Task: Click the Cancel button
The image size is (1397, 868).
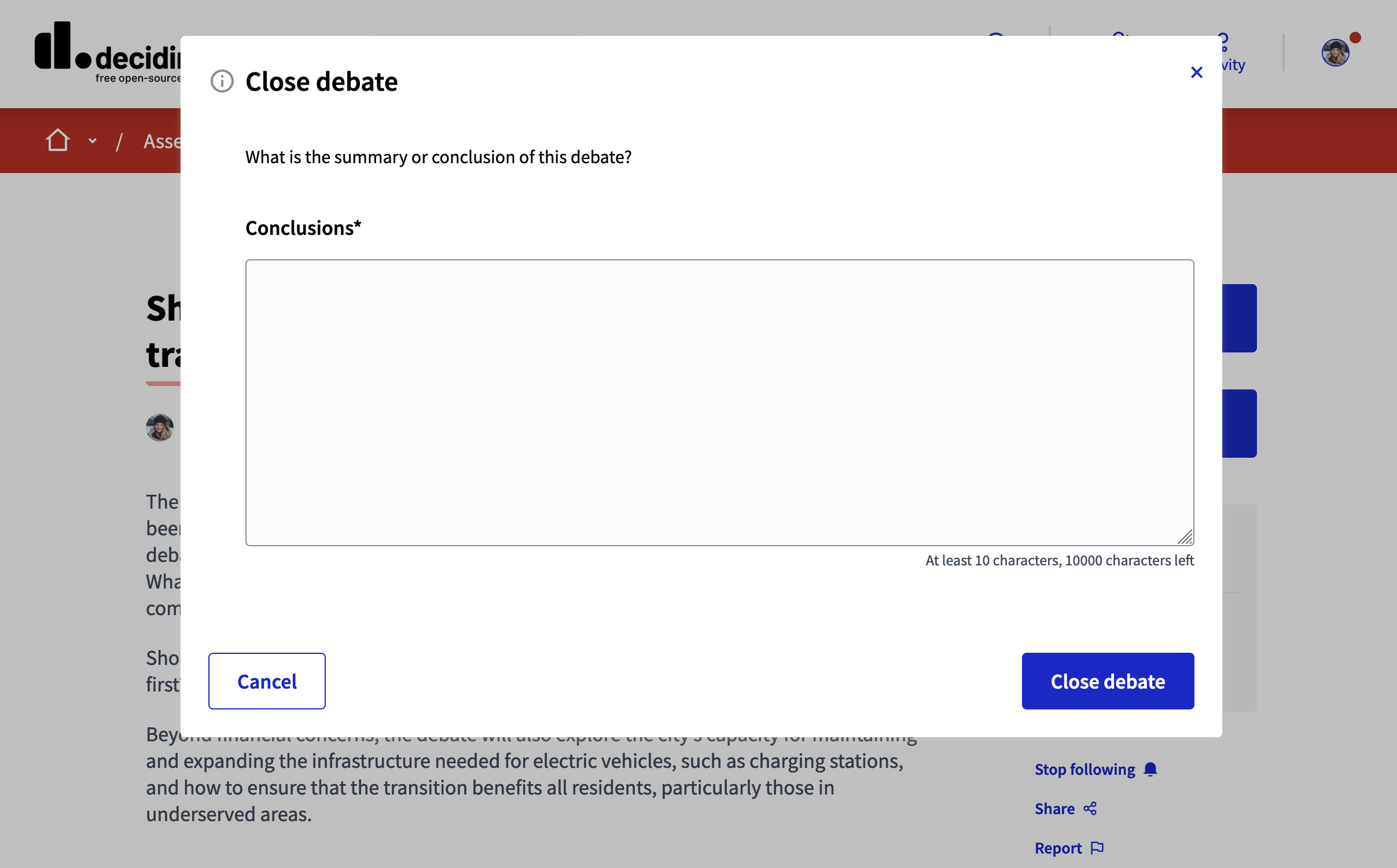Action: tap(267, 681)
